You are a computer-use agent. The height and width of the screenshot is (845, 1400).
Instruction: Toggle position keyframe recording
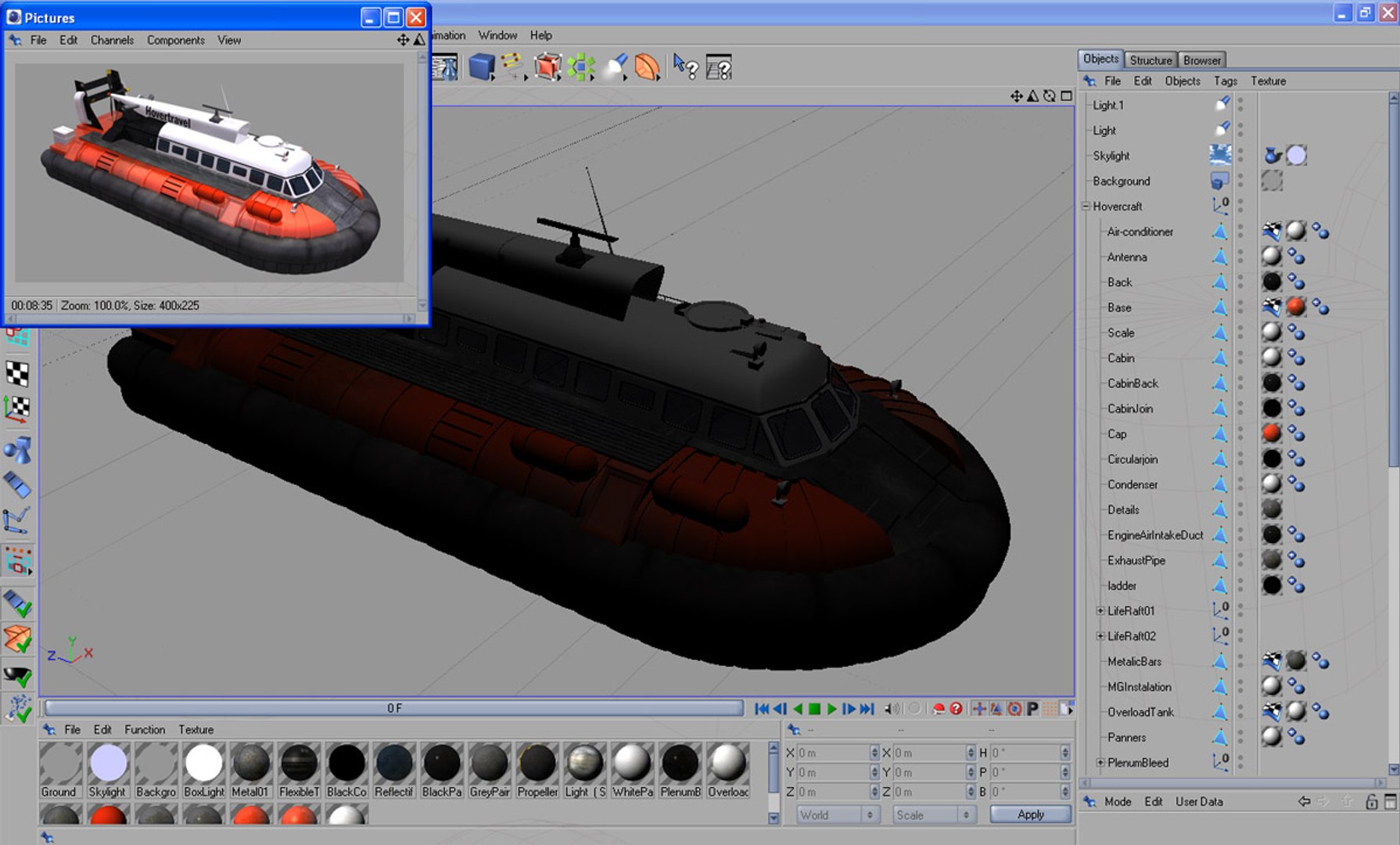coord(979,709)
